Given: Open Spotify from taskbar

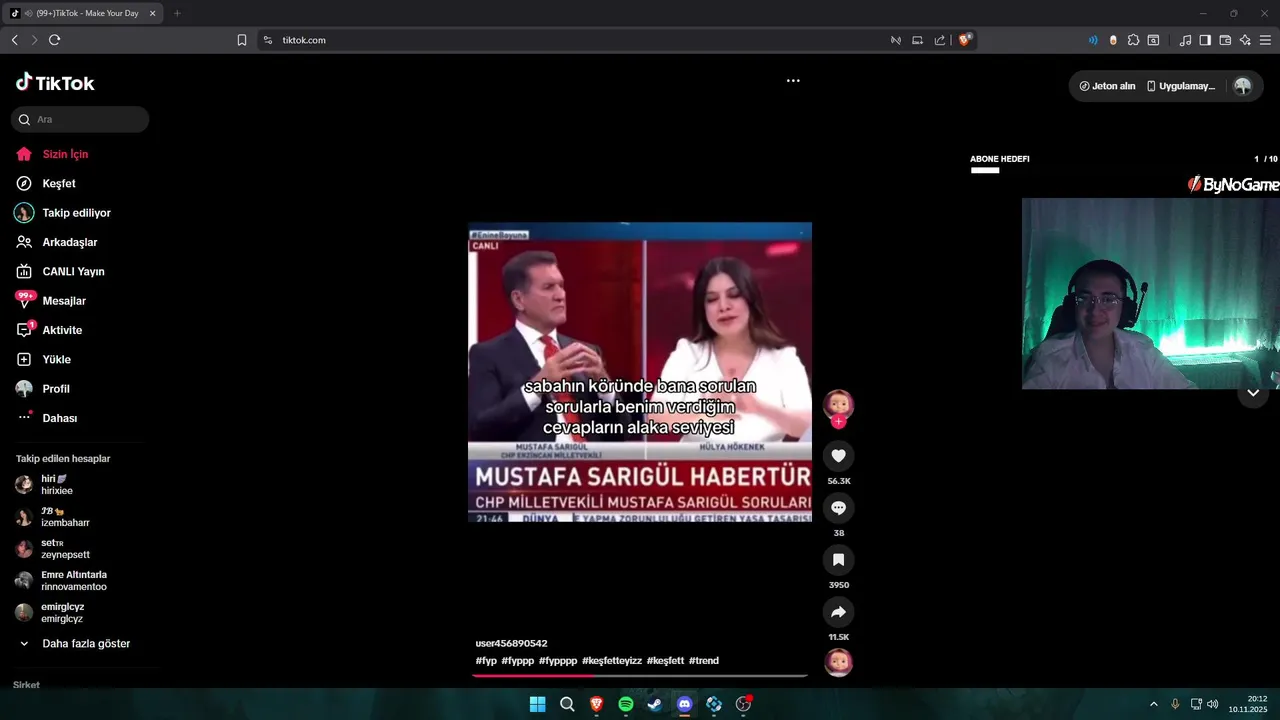Looking at the screenshot, I should pyautogui.click(x=626, y=704).
